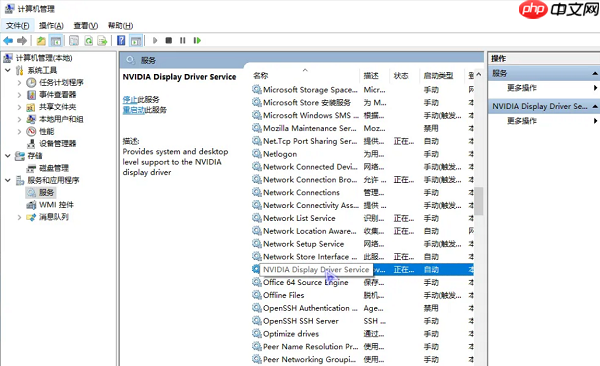The height and width of the screenshot is (366, 600).
Task: Click the services list scroll up arrow
Action: coord(478,75)
